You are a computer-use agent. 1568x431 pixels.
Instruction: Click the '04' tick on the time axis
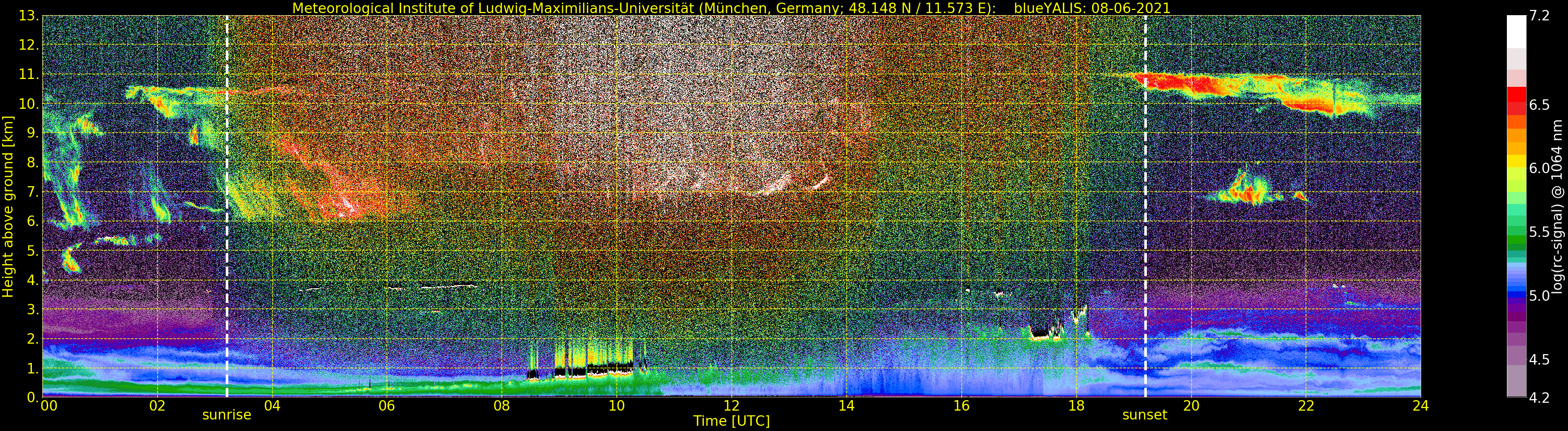coord(272,405)
